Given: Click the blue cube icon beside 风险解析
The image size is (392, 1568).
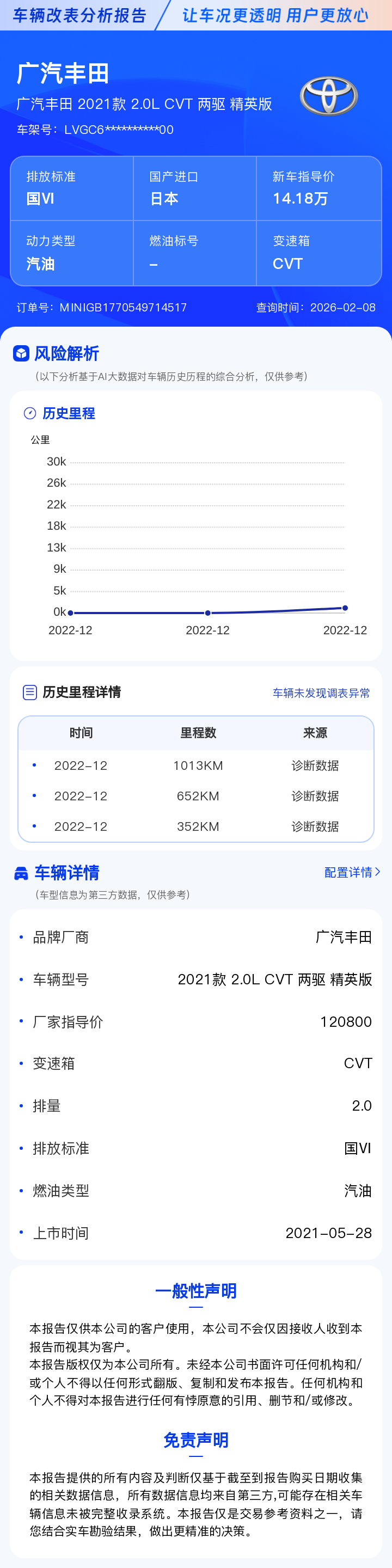Looking at the screenshot, I should [21, 353].
